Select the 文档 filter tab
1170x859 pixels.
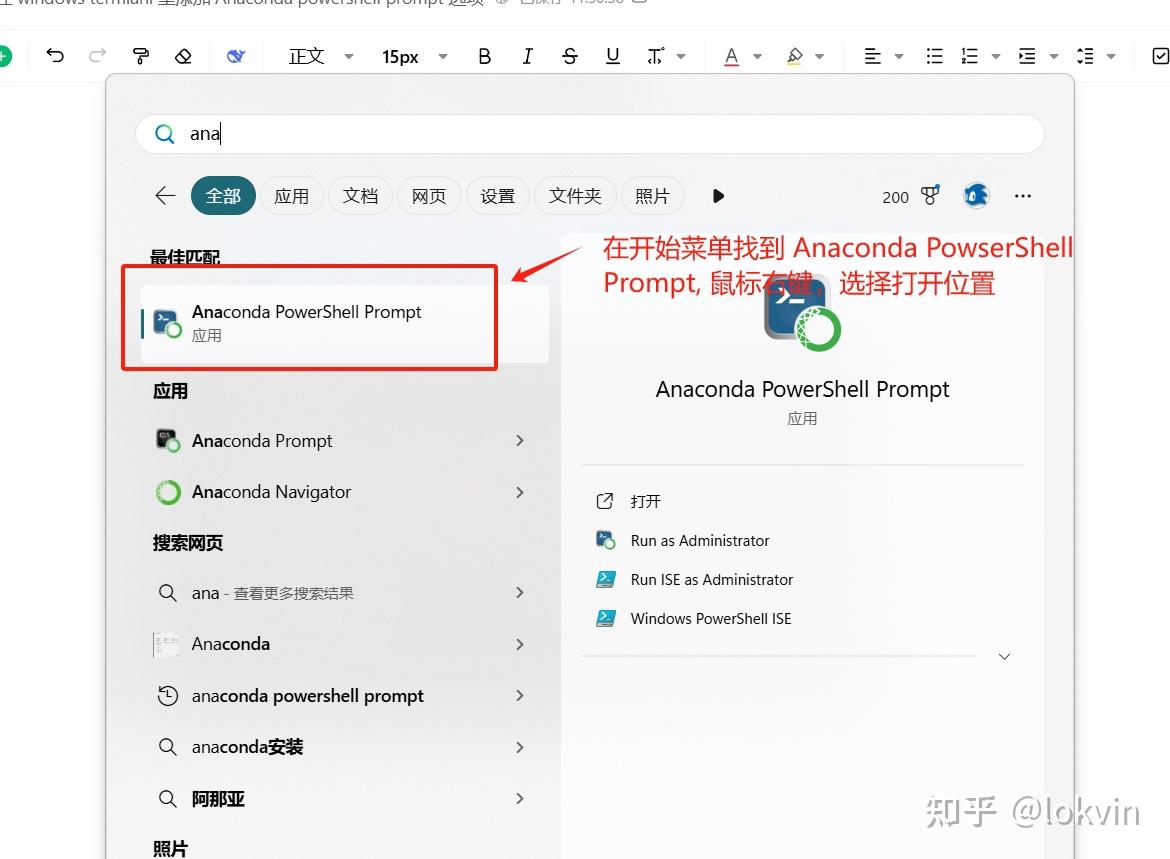coord(360,195)
